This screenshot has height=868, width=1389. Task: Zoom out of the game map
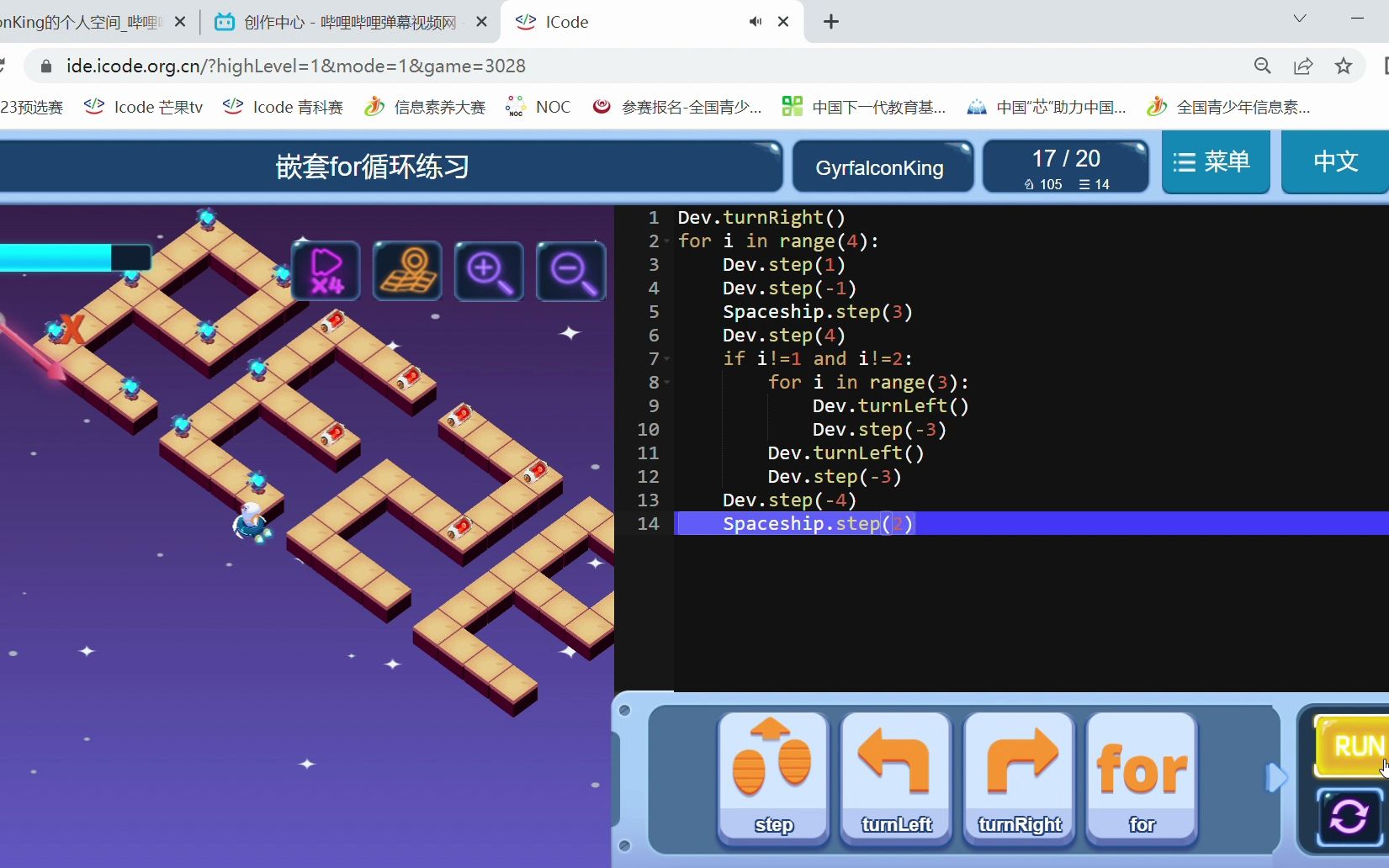tap(571, 271)
